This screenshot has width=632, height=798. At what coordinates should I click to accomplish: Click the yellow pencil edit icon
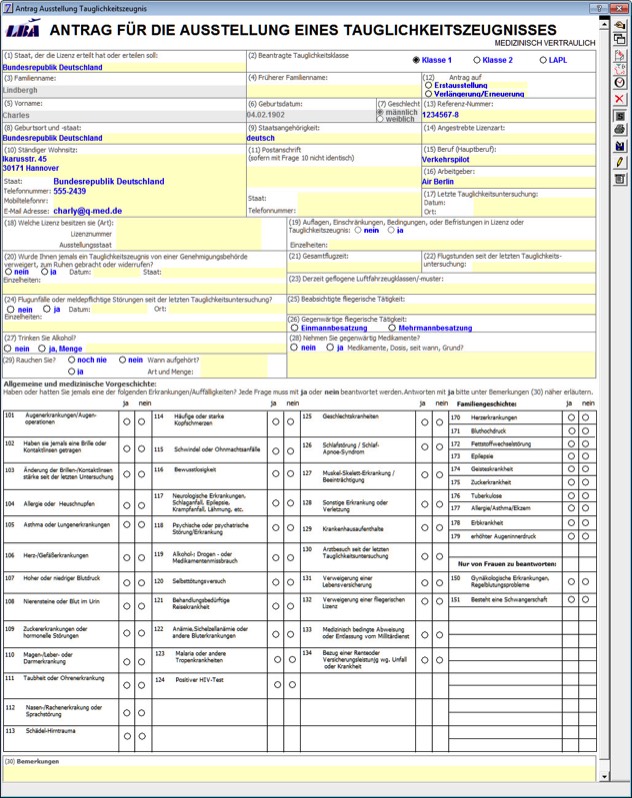coord(620,162)
